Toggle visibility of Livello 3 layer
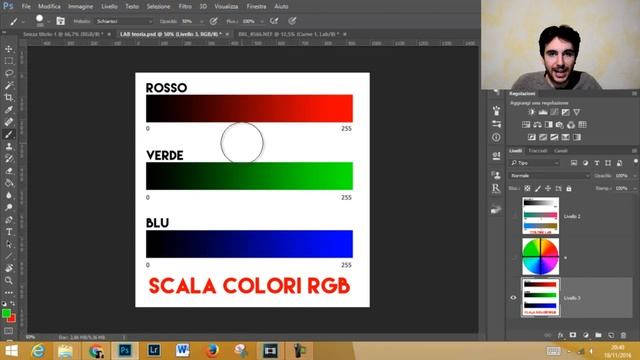640x360 pixels. (x=513, y=298)
